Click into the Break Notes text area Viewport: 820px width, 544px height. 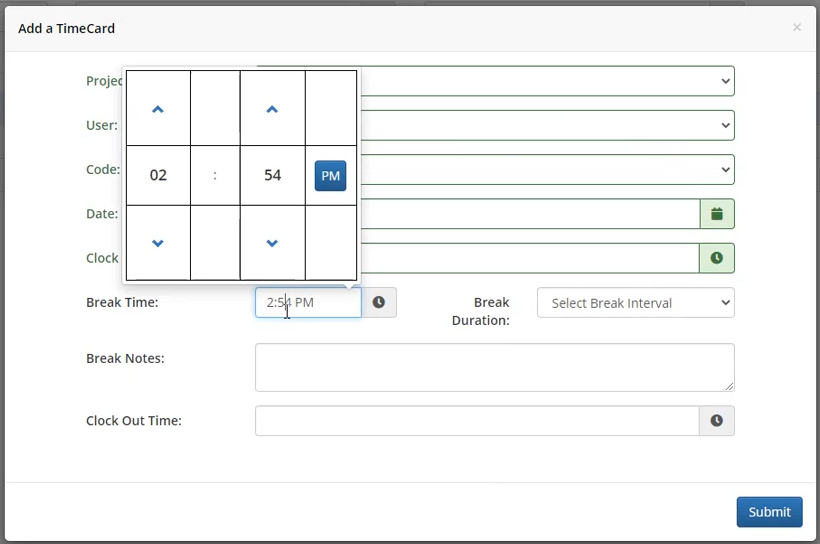pyautogui.click(x=494, y=367)
